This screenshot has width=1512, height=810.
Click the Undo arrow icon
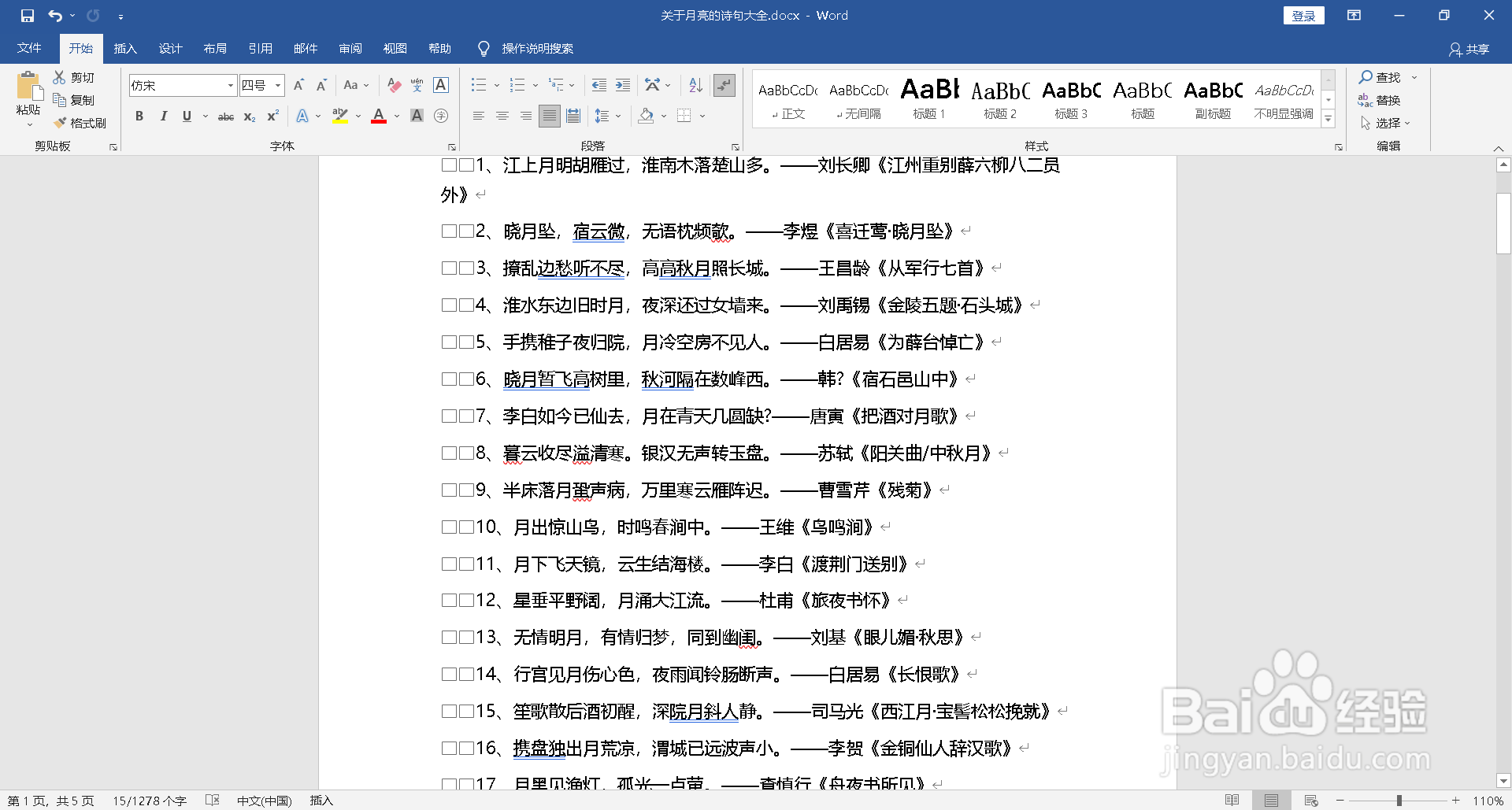pyautogui.click(x=55, y=16)
